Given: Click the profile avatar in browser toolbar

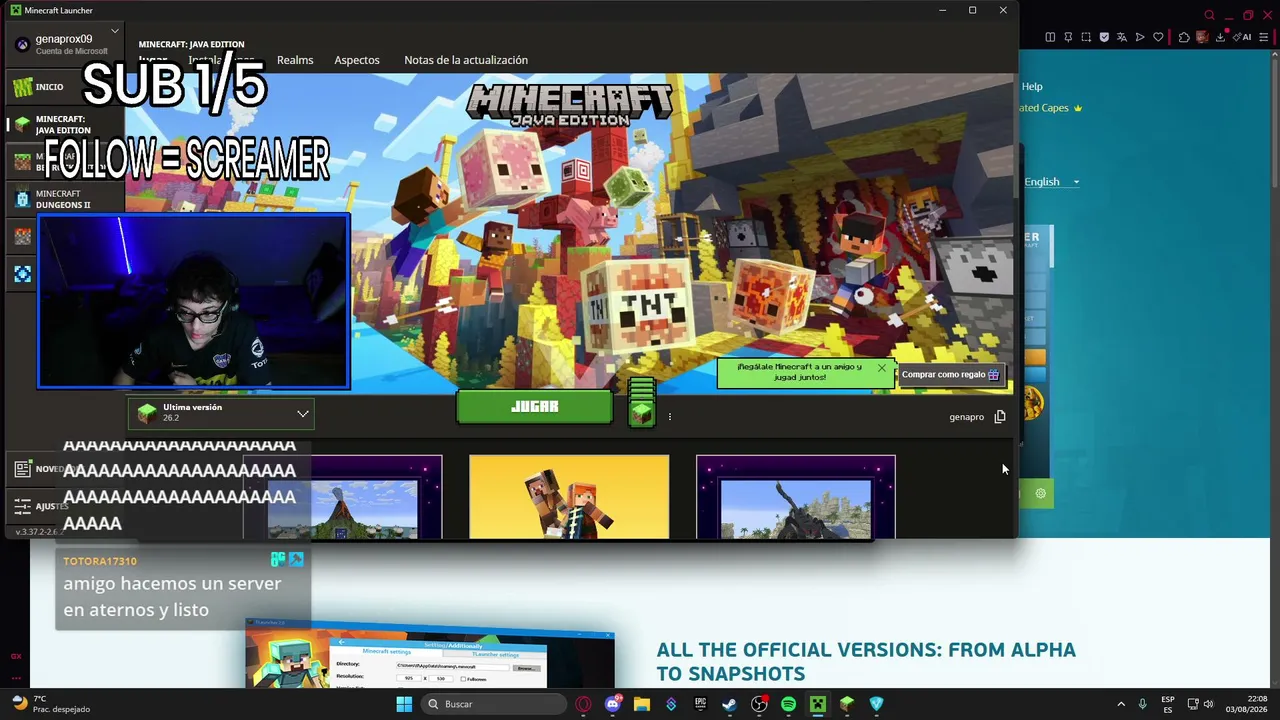Looking at the screenshot, I should pyautogui.click(x=1202, y=37).
